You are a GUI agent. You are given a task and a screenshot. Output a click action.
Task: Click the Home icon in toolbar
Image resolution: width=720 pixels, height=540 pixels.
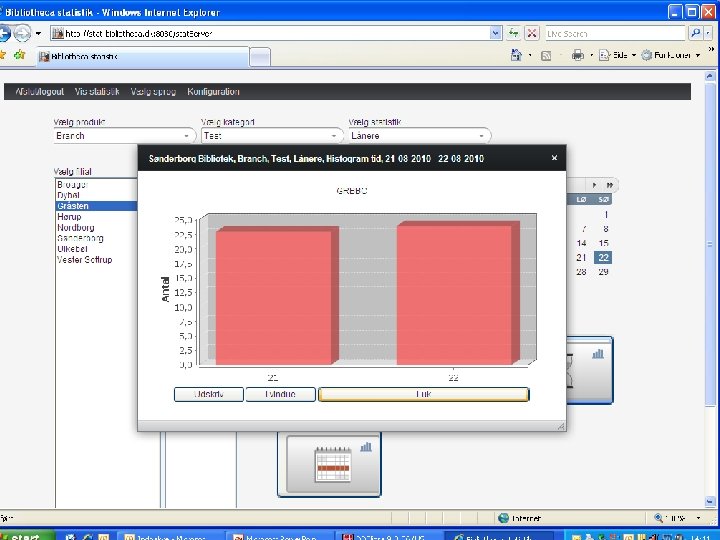pyautogui.click(x=516, y=55)
